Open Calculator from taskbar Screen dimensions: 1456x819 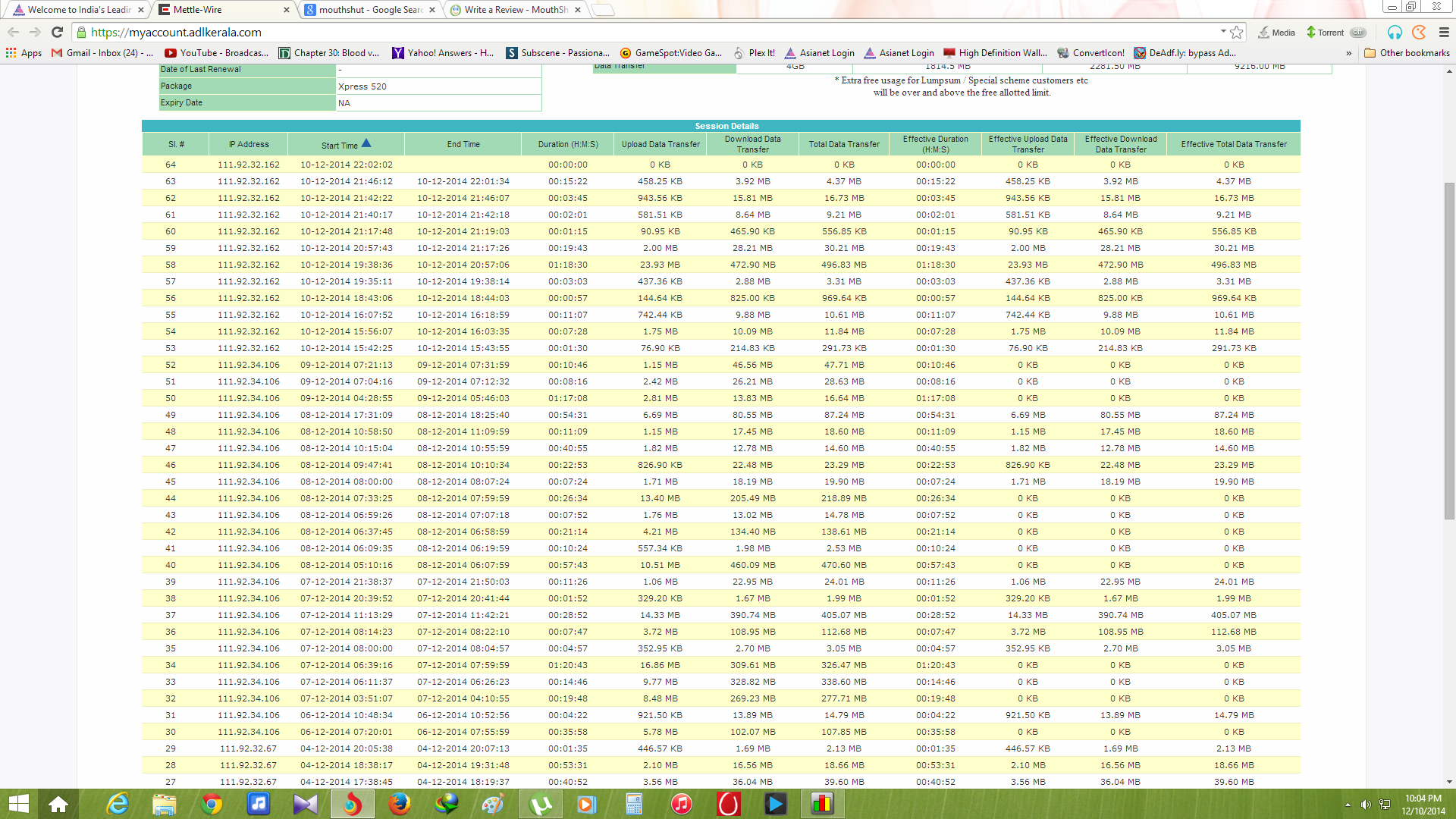tap(635, 804)
